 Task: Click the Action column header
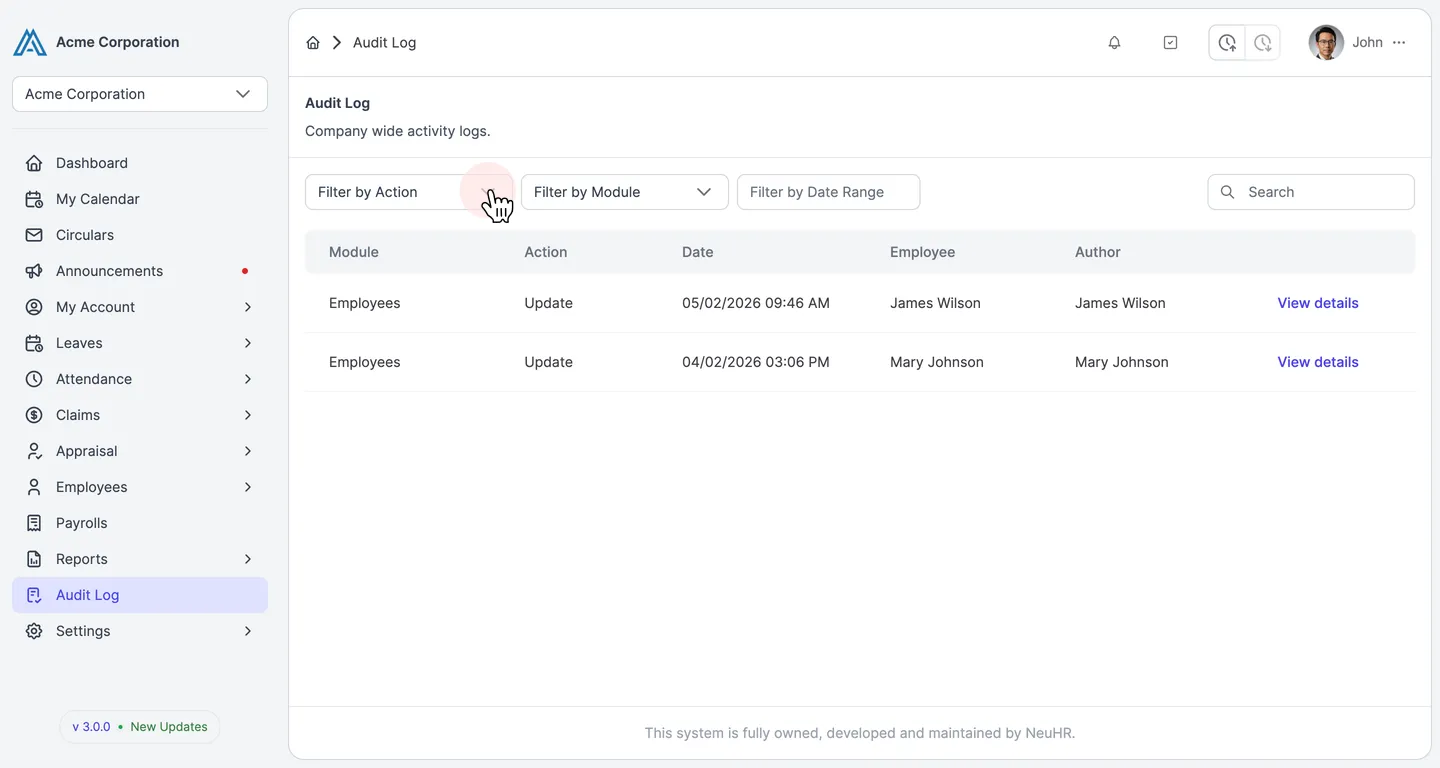click(x=546, y=252)
